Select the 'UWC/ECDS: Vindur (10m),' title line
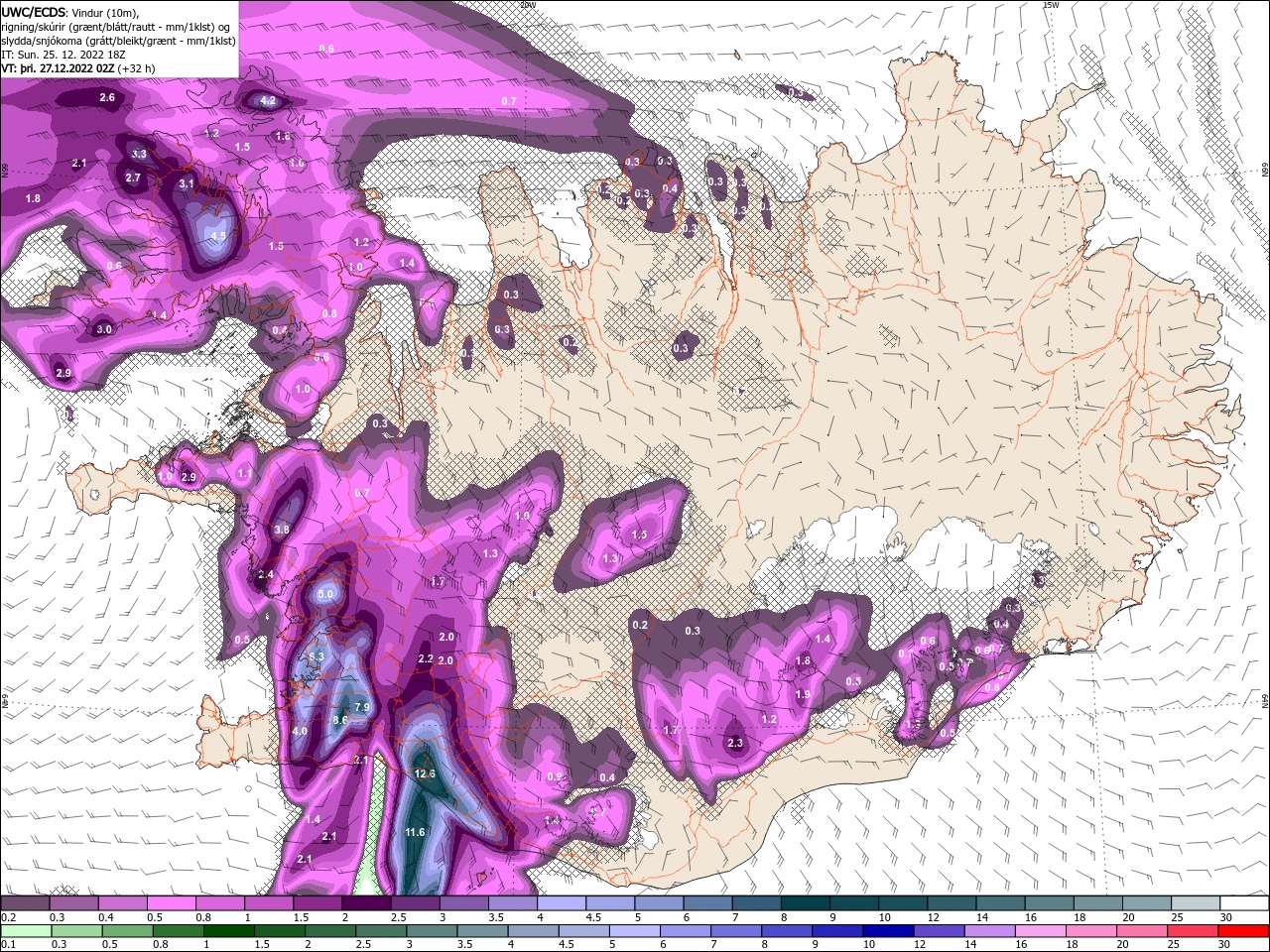 [70, 12]
